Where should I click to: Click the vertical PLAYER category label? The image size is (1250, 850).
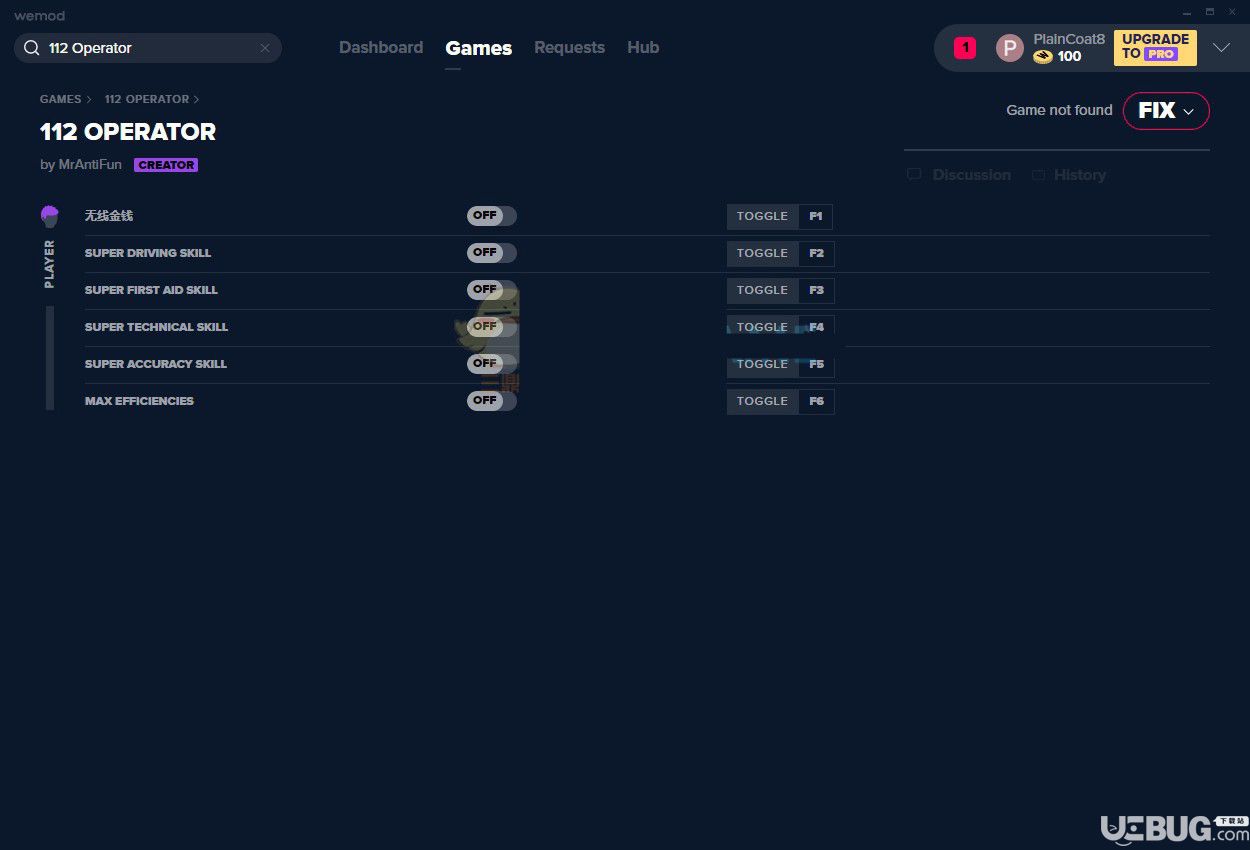click(50, 264)
